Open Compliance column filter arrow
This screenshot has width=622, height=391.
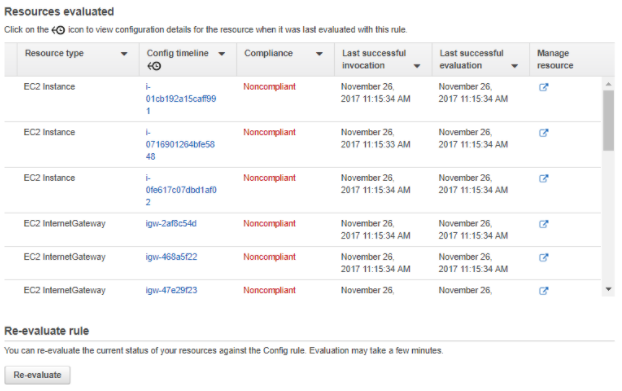319,54
